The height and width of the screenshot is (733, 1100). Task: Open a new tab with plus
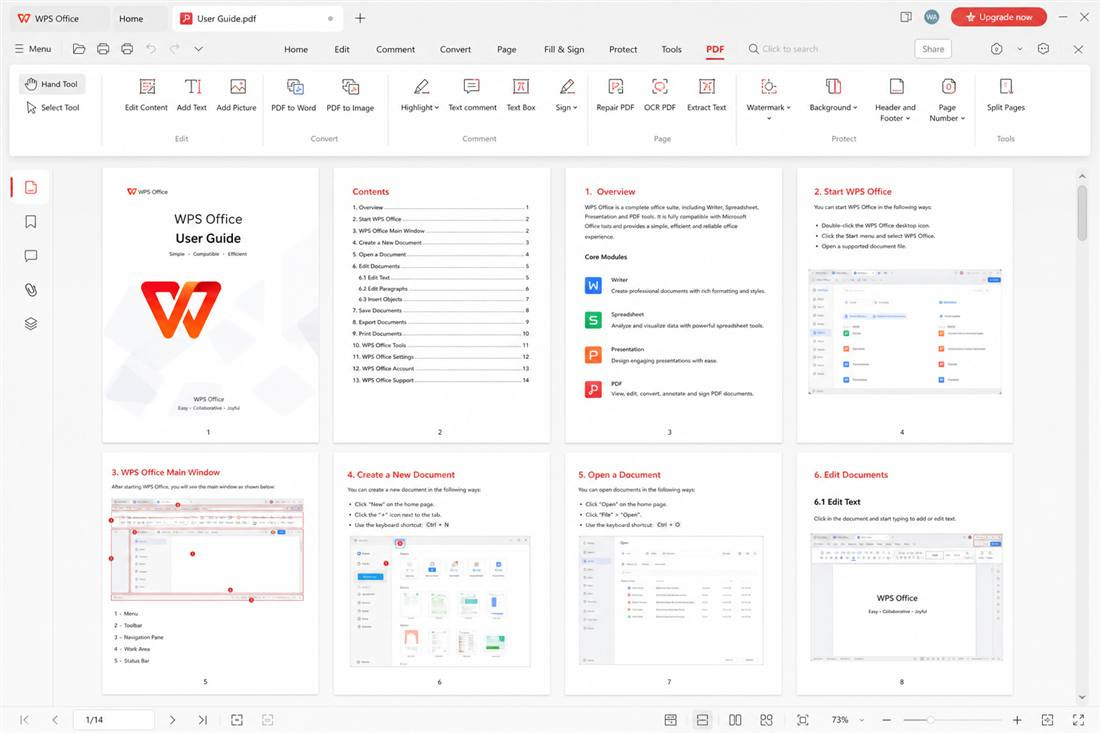(x=360, y=18)
